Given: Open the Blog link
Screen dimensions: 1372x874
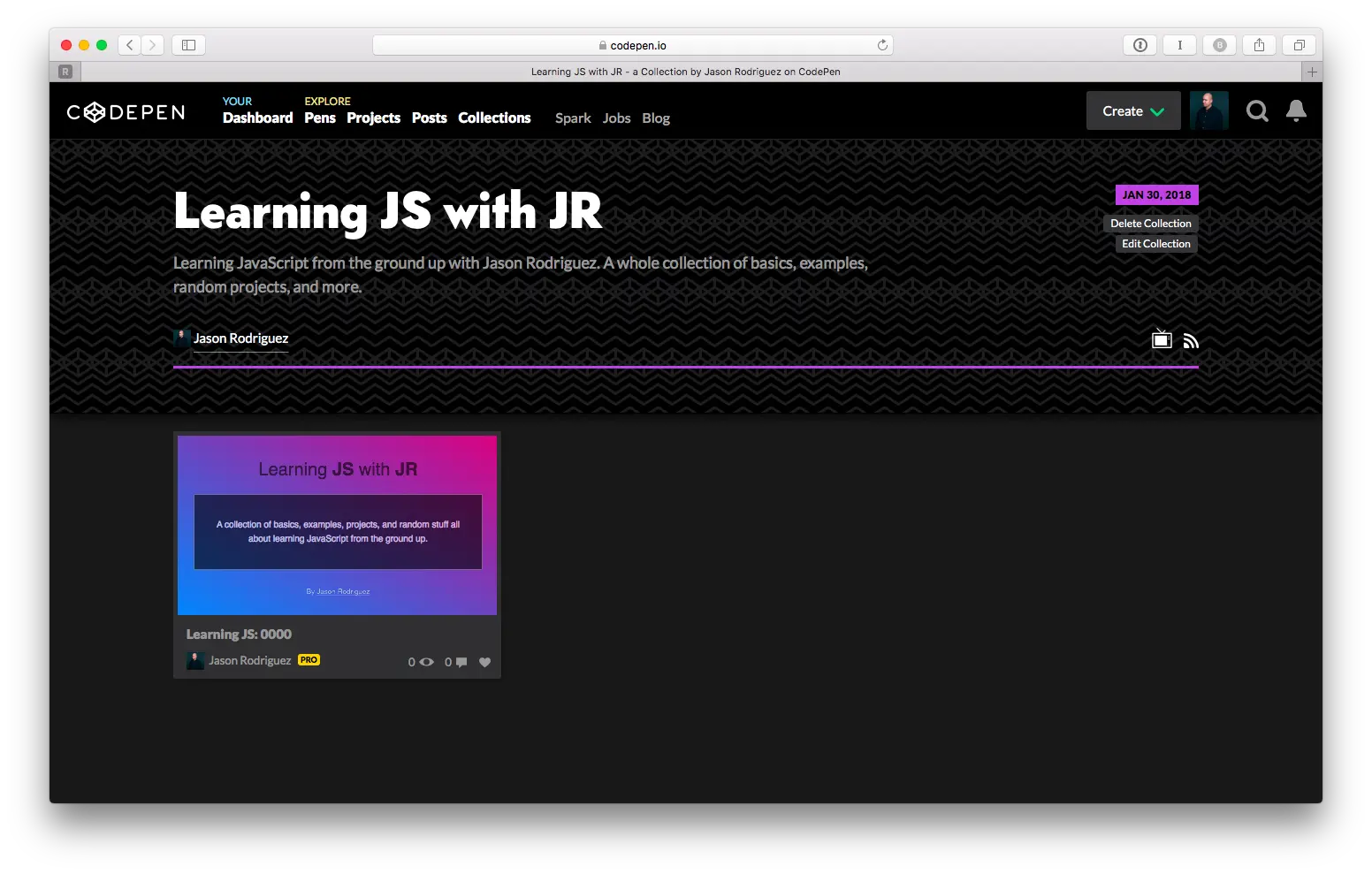Looking at the screenshot, I should (656, 118).
